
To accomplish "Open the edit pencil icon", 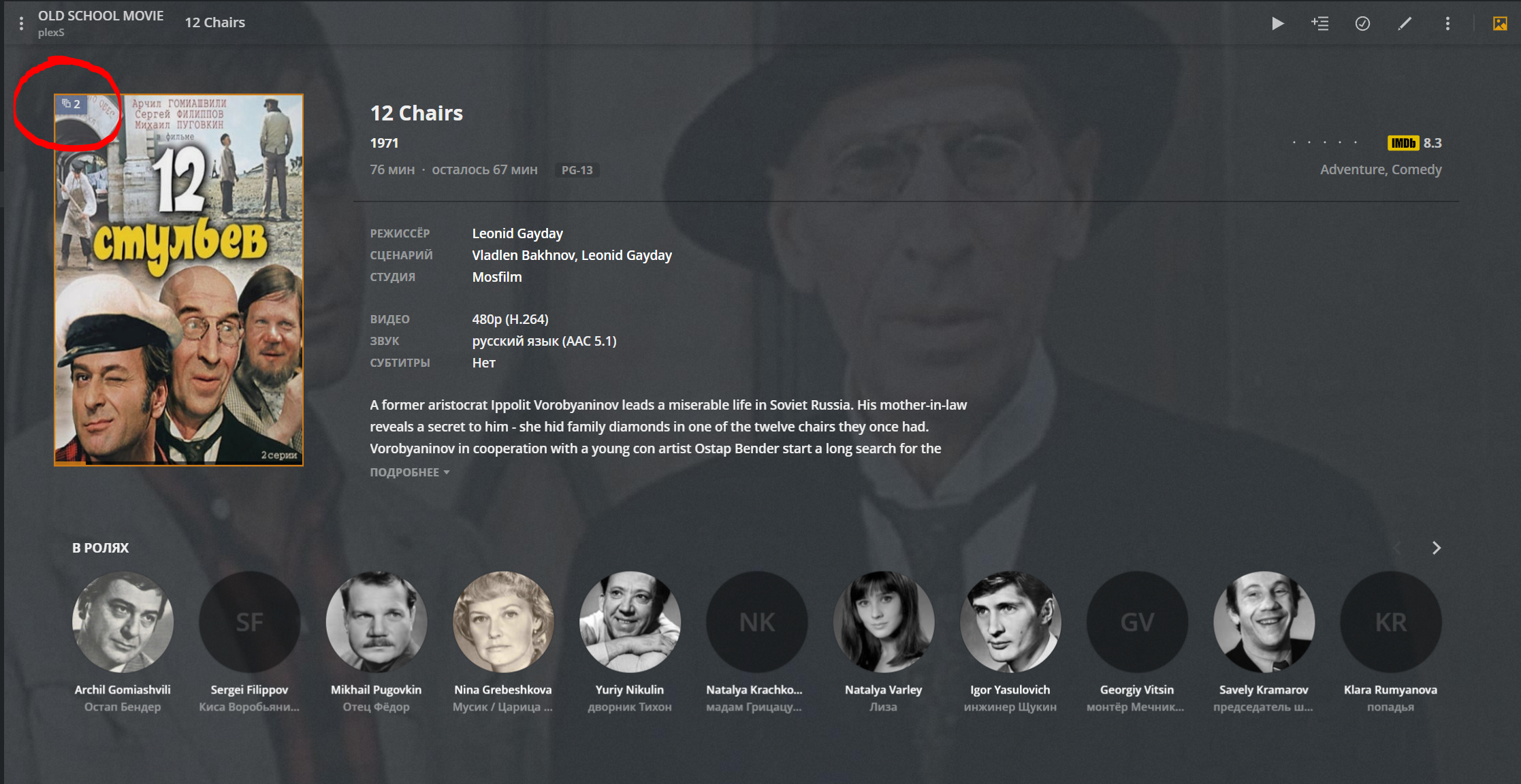I will coord(1405,23).
